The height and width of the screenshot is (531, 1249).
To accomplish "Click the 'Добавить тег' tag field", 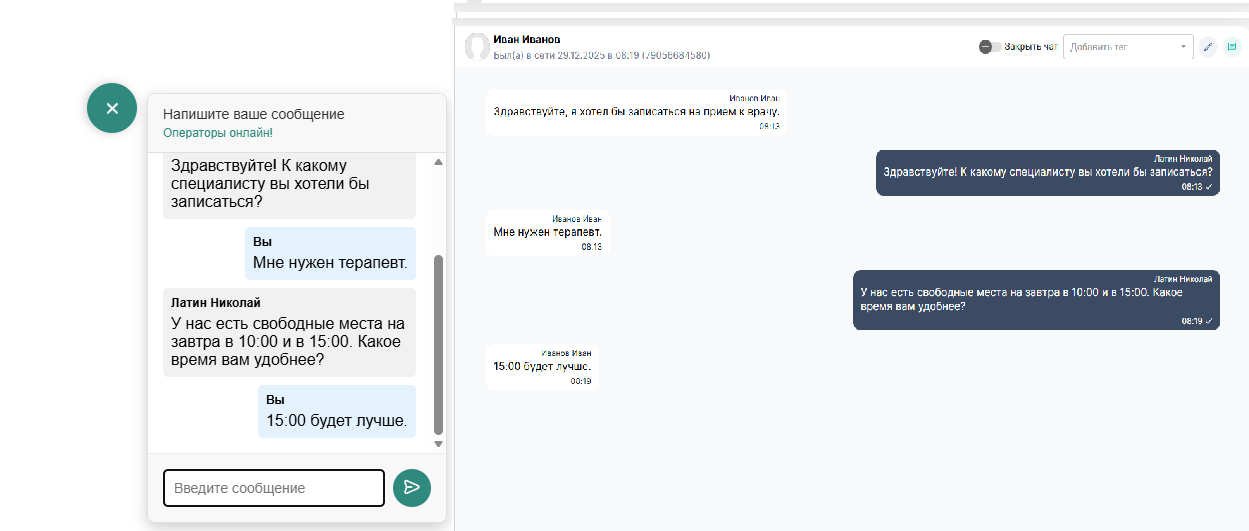I will [1120, 46].
